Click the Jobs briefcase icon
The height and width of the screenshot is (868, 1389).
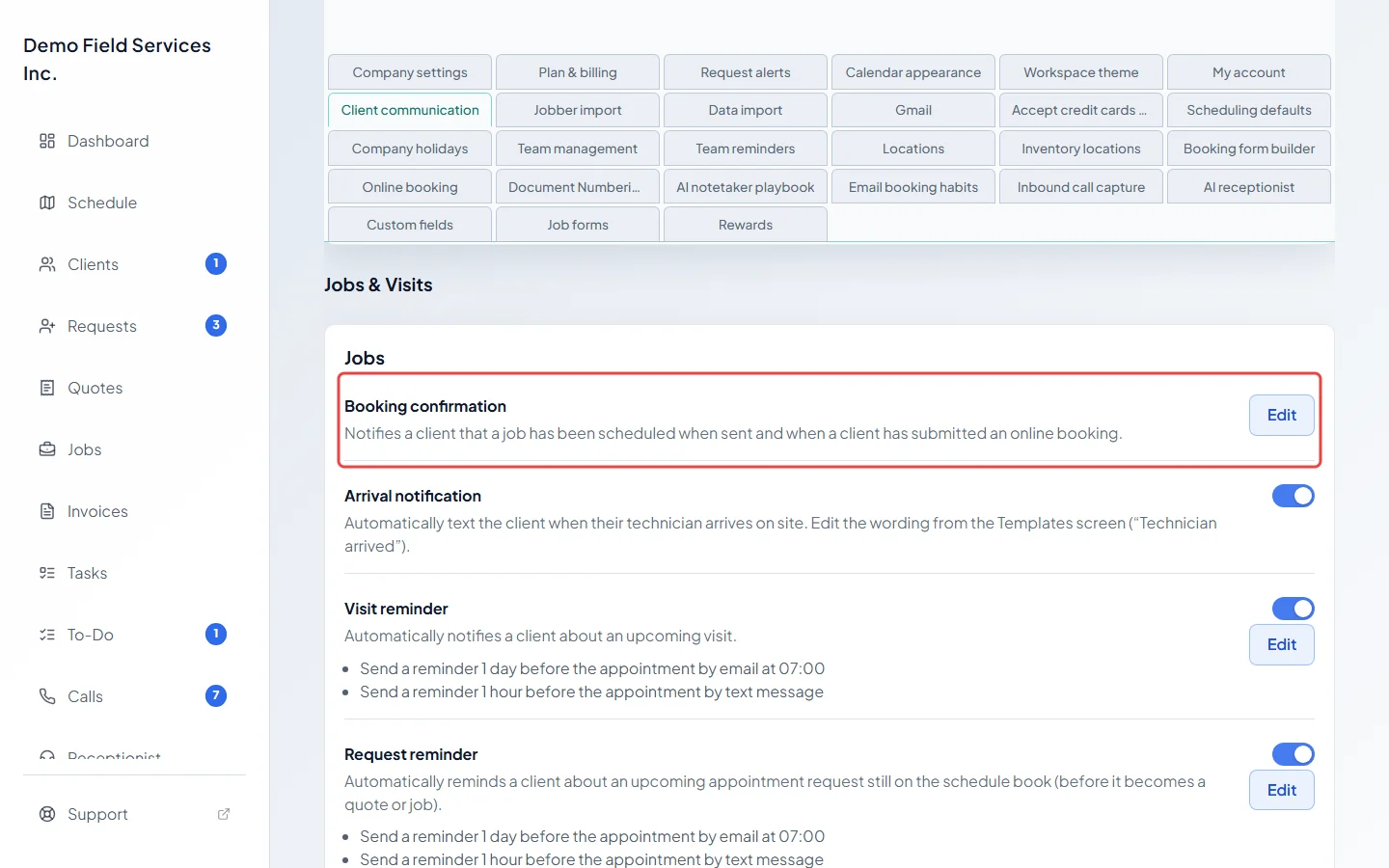coord(47,449)
